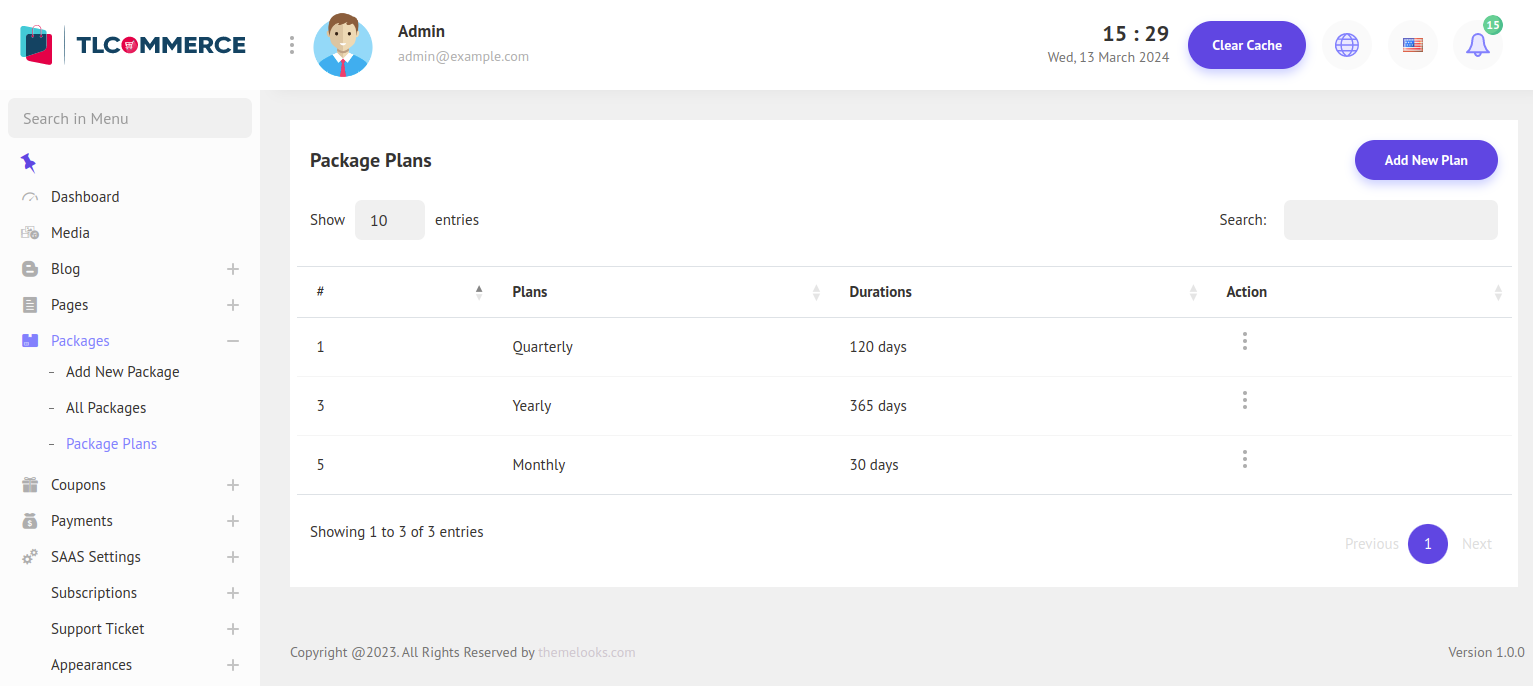Open the US flag language selector
Viewport: 1533px width, 686px height.
tap(1412, 45)
